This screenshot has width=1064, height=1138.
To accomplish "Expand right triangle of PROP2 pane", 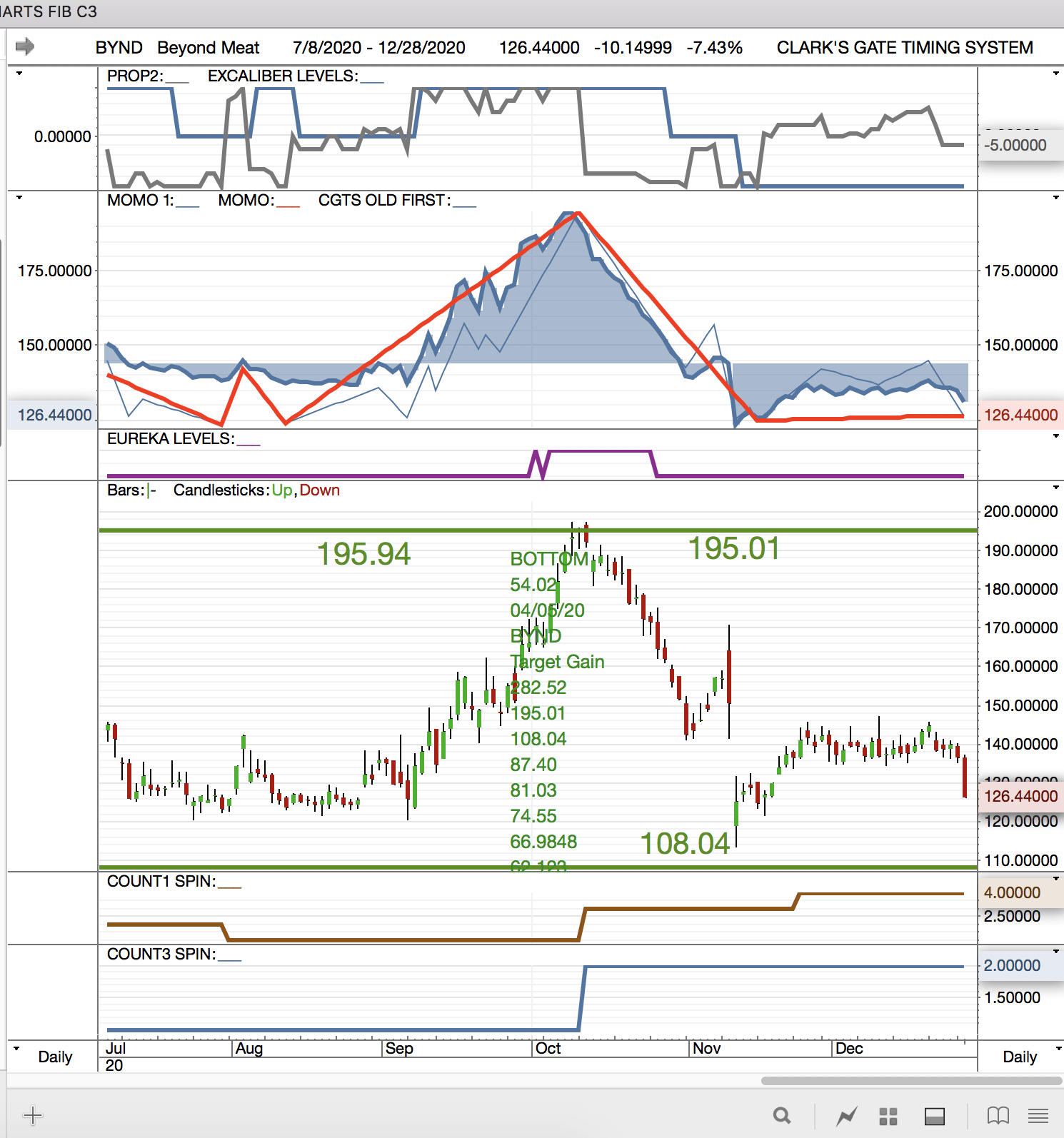I will [x=1055, y=74].
